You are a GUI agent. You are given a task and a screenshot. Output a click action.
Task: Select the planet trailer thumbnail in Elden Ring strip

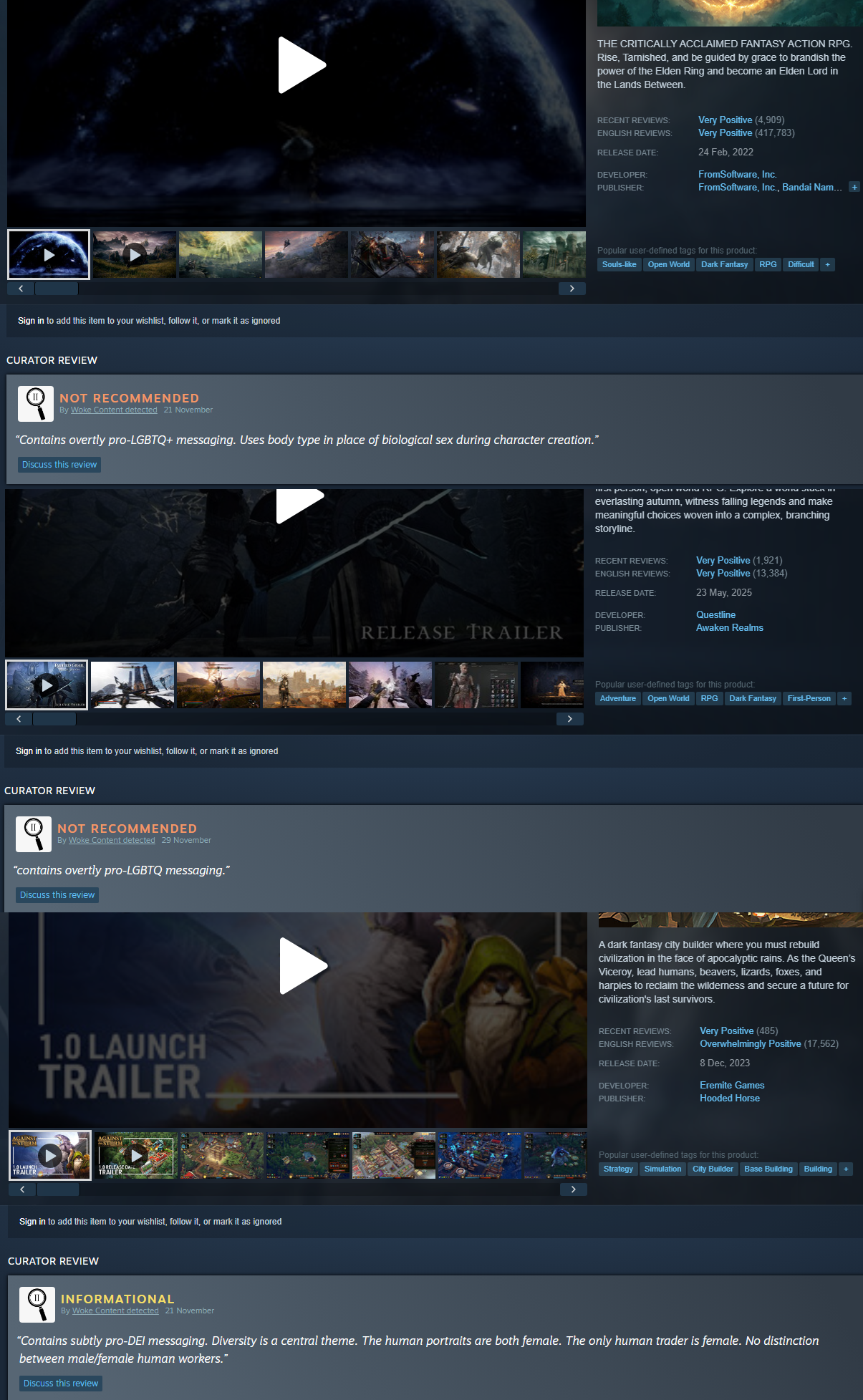pos(49,254)
